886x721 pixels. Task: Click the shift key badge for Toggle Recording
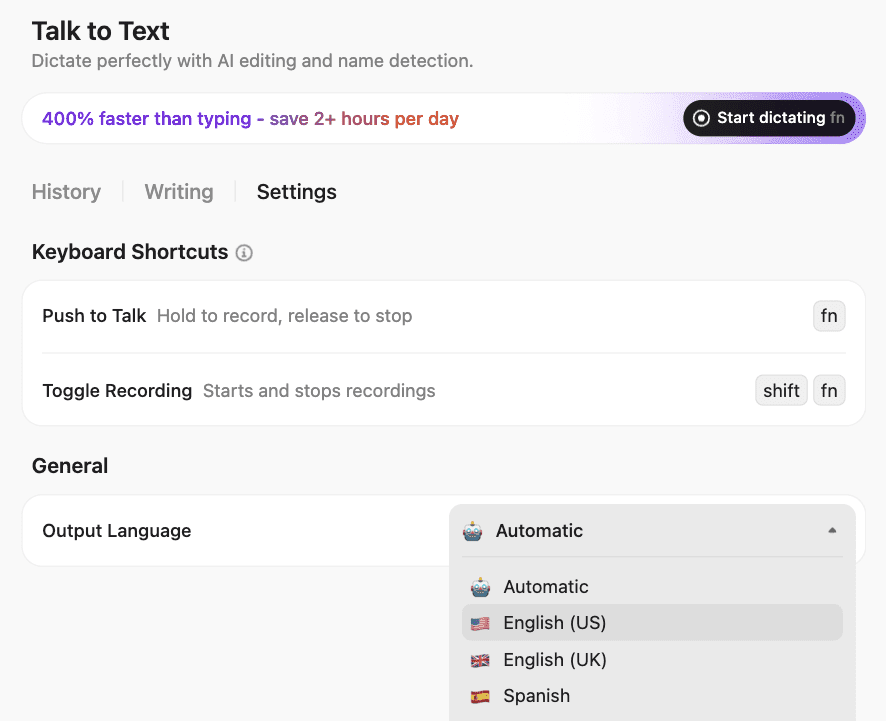click(x=781, y=390)
